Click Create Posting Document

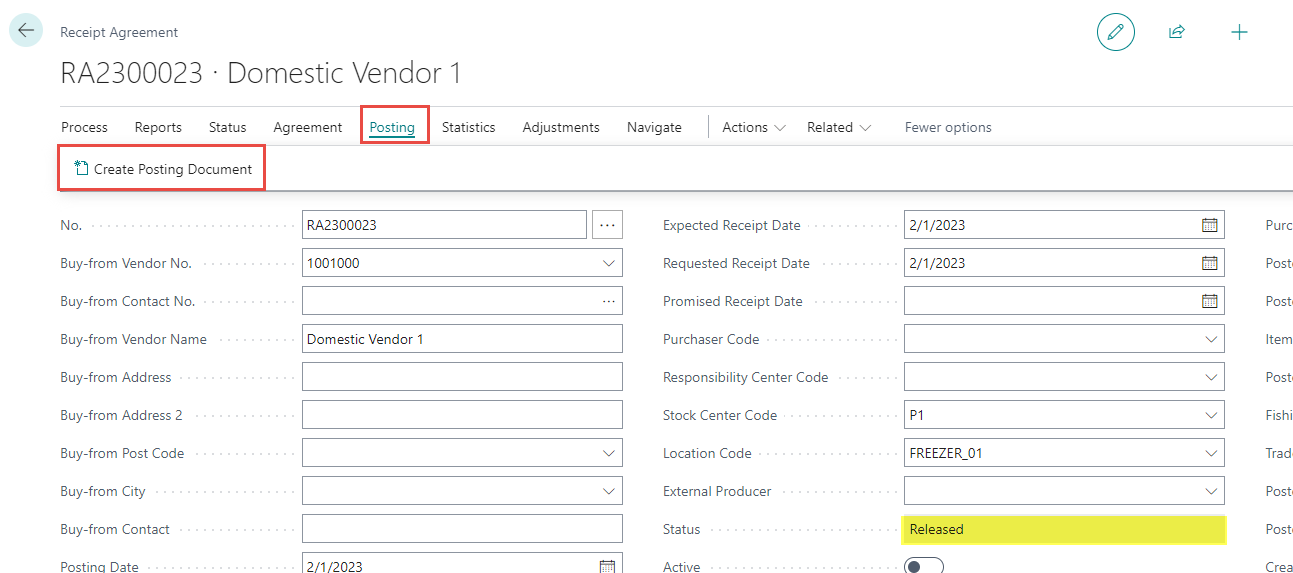[x=163, y=169]
